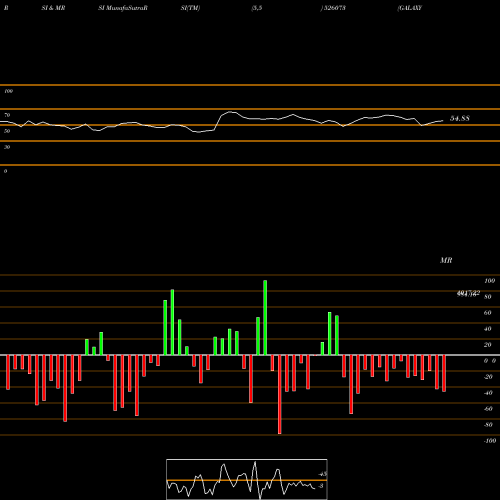Click the '-45' value in mini chart

point(322,474)
